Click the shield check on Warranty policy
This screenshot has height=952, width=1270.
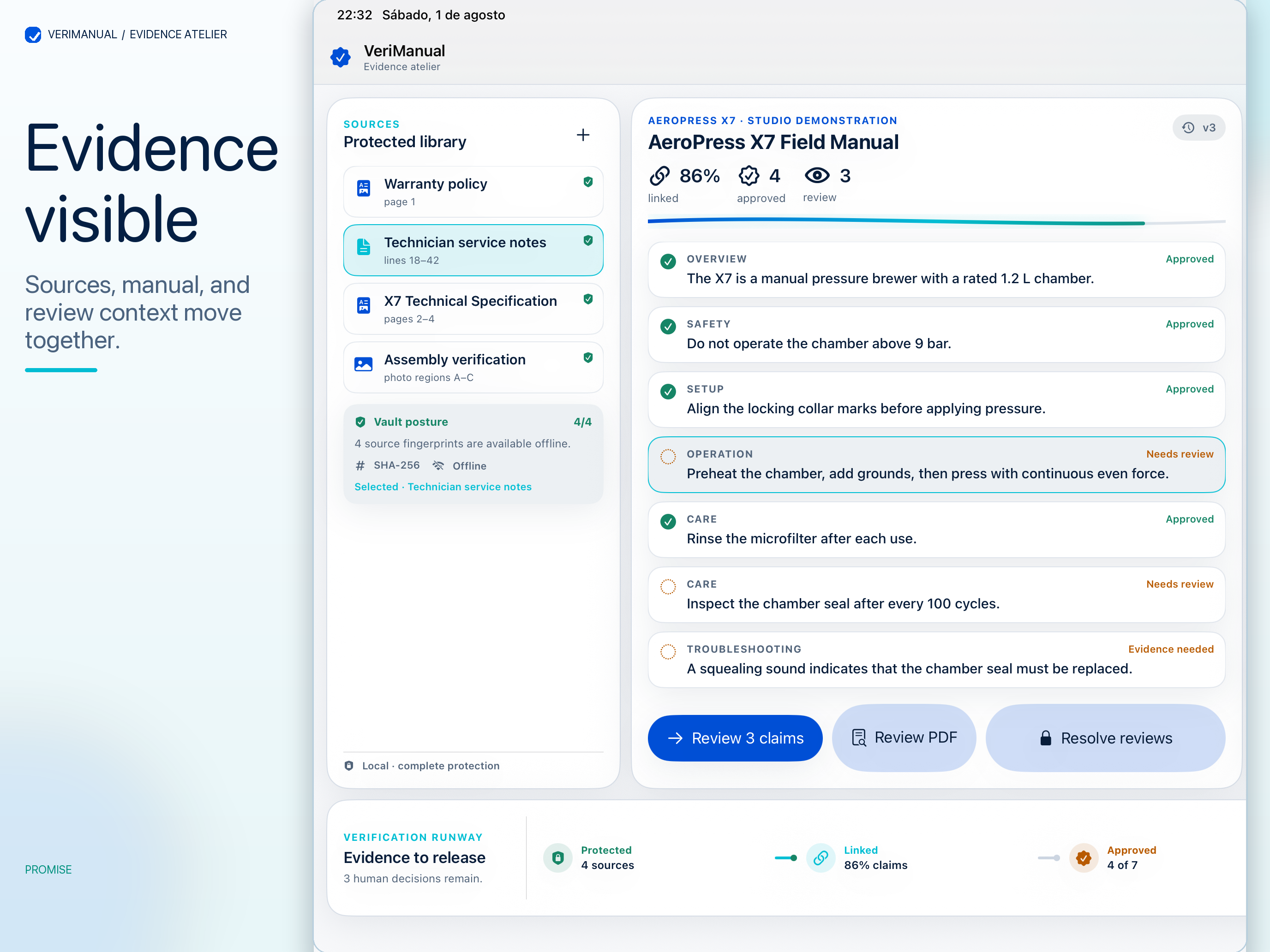coord(588,182)
